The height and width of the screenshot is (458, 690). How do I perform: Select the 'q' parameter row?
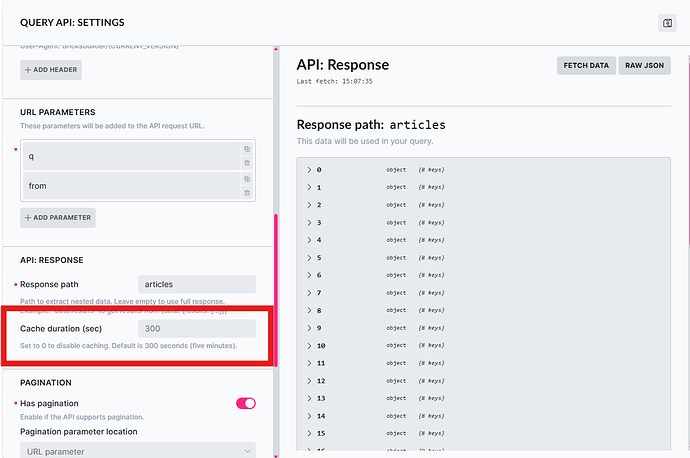point(130,157)
